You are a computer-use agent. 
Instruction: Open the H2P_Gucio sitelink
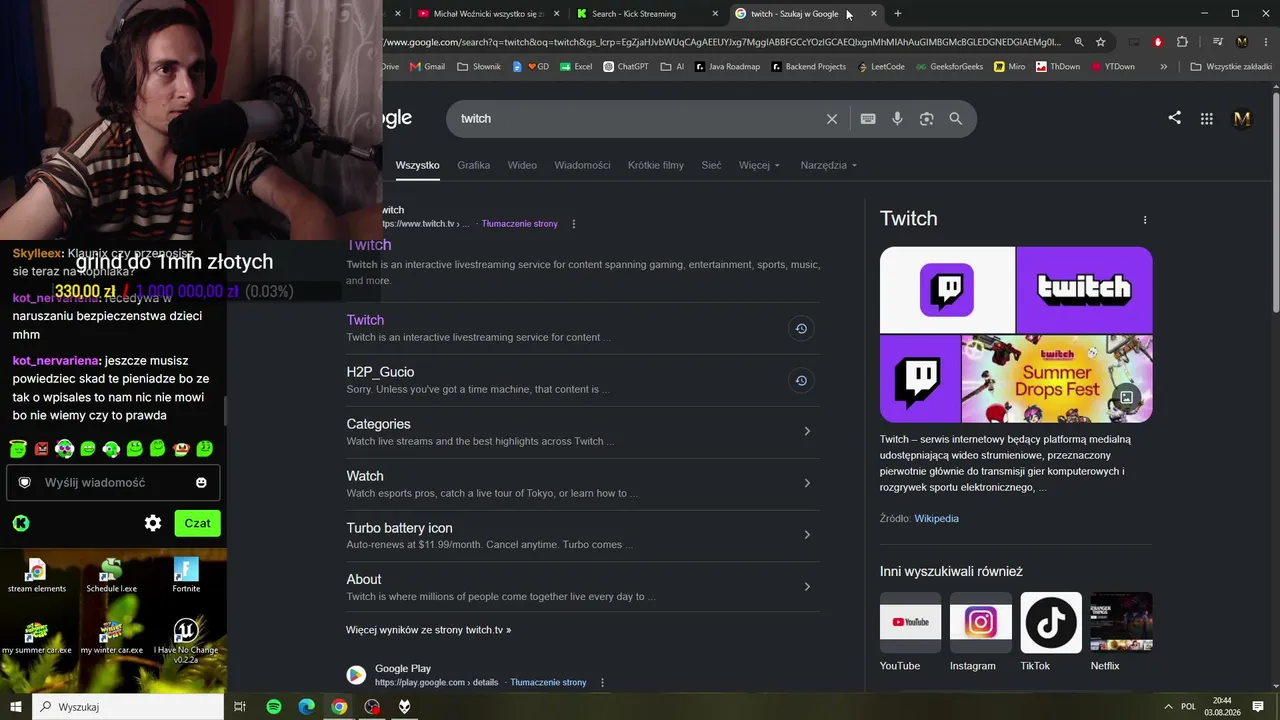[380, 372]
